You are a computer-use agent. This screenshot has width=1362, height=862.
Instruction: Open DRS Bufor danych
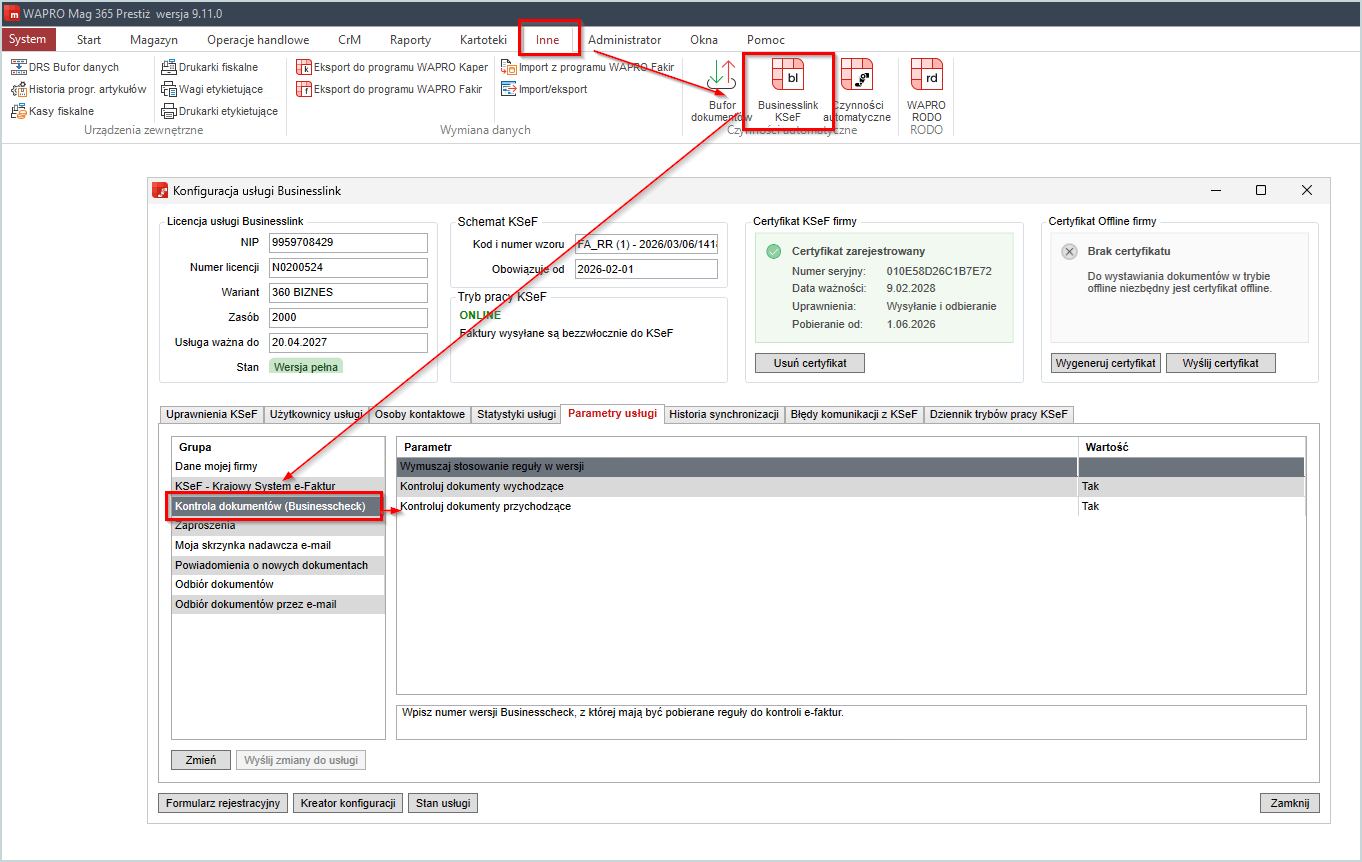click(x=65, y=67)
